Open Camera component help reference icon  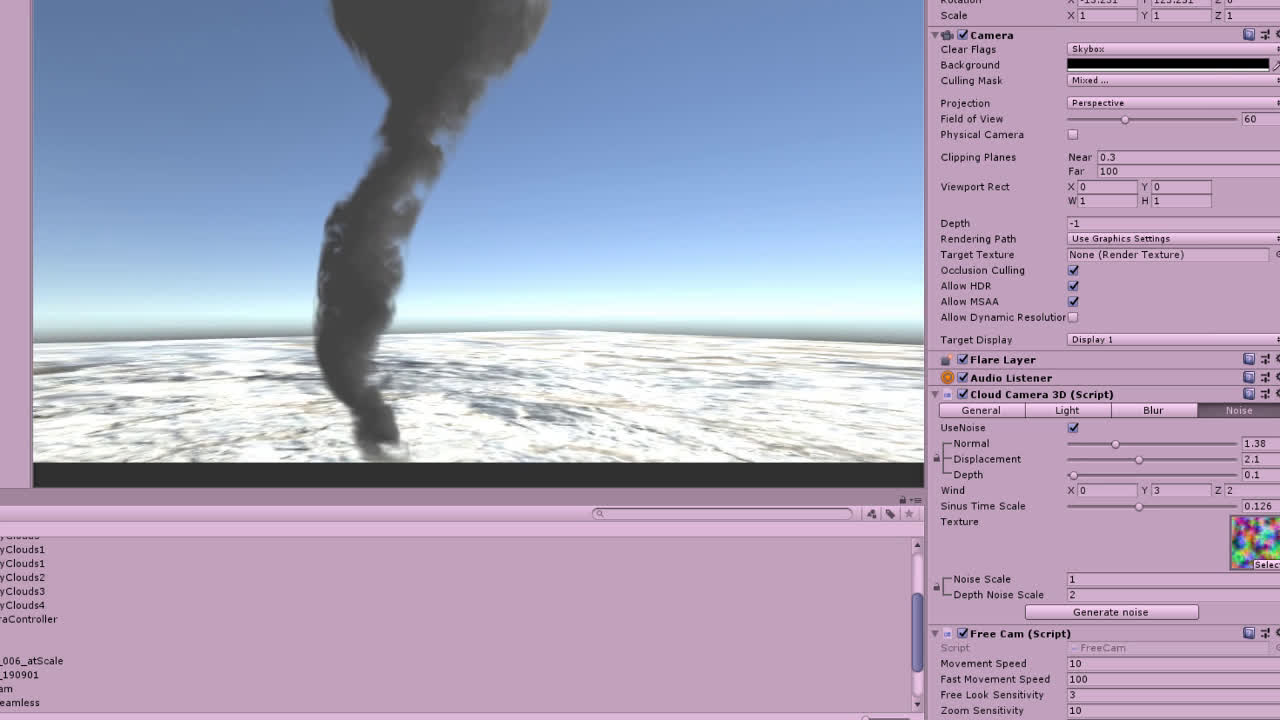pos(1249,35)
